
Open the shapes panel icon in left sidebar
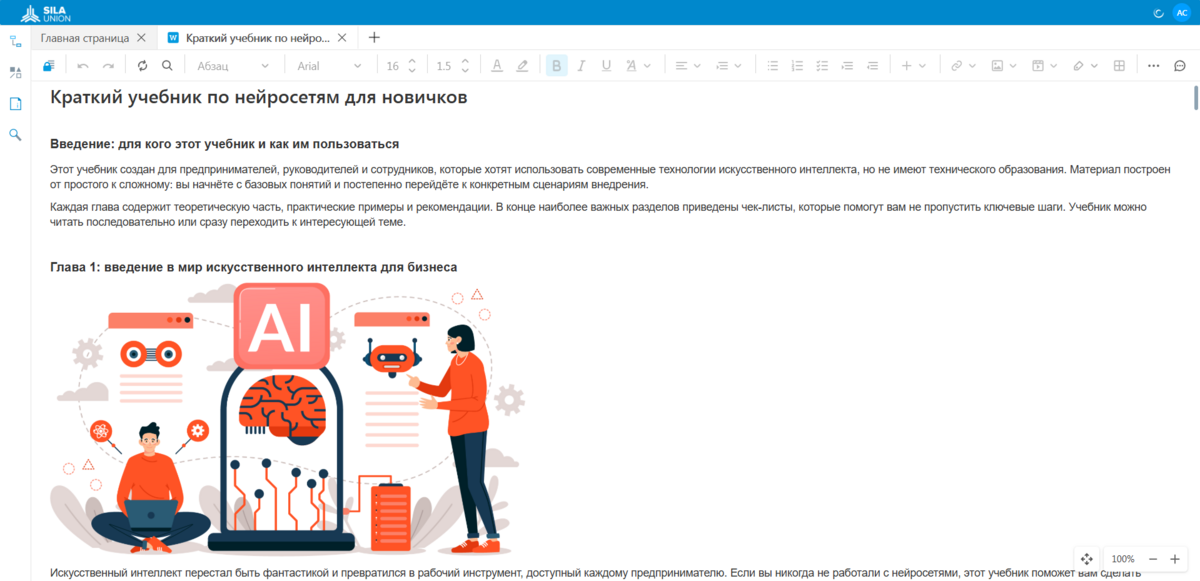point(15,72)
